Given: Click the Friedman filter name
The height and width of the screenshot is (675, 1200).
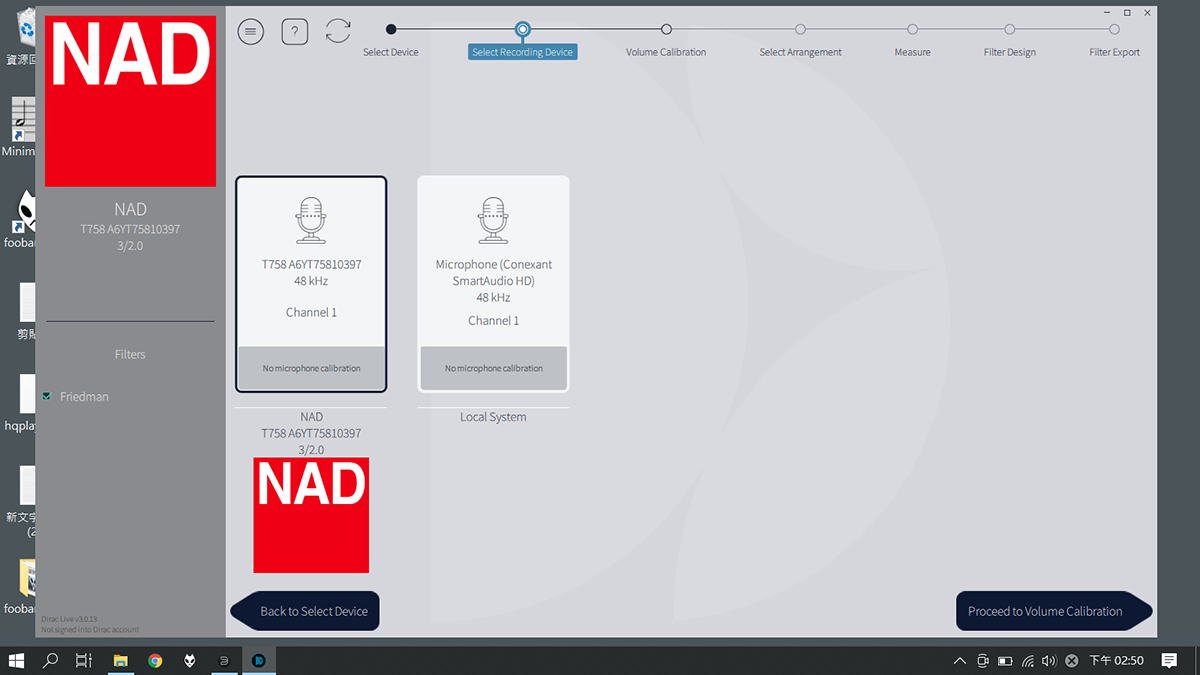Looking at the screenshot, I should point(84,397).
